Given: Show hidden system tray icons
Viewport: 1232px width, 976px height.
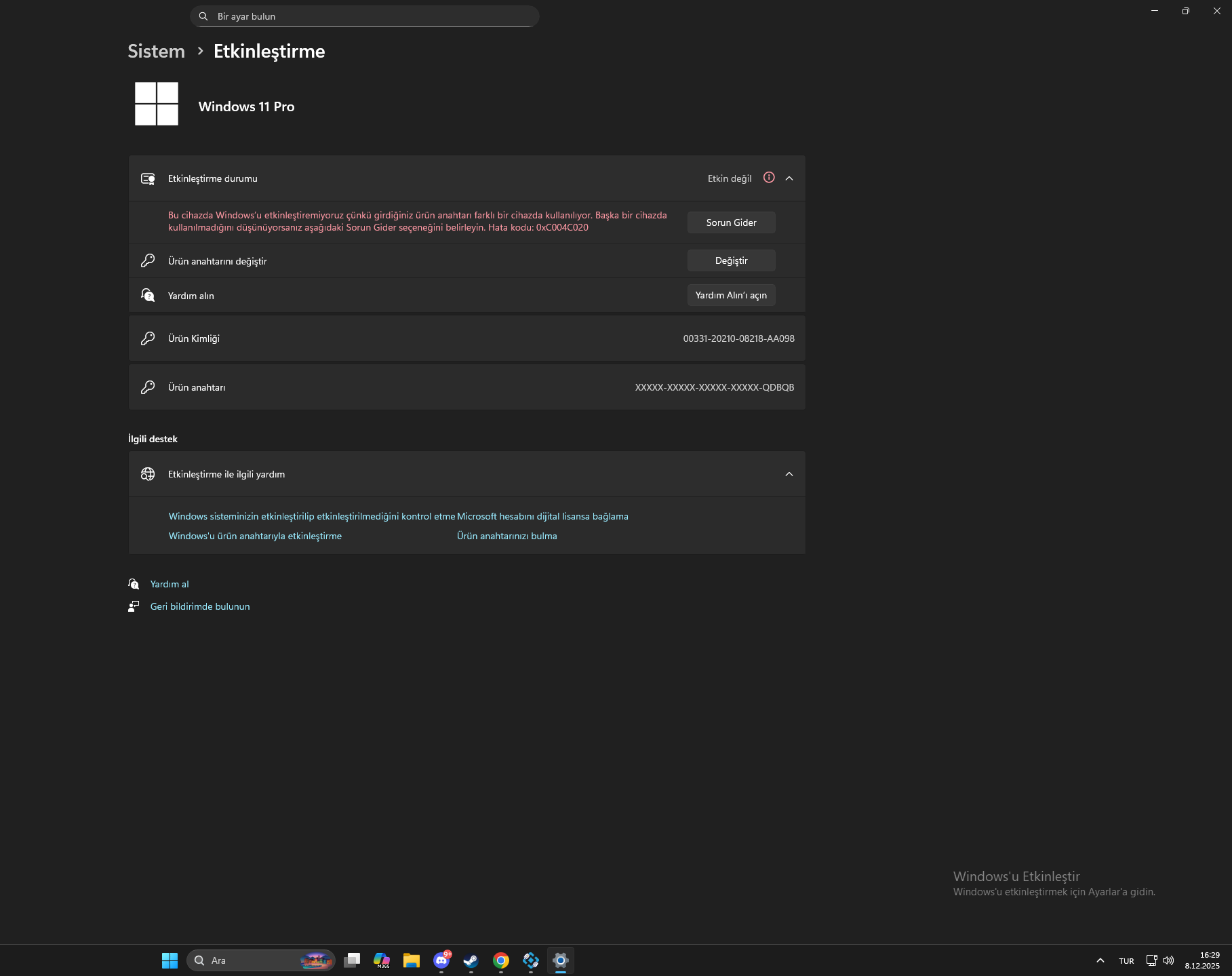Looking at the screenshot, I should (x=1100, y=960).
